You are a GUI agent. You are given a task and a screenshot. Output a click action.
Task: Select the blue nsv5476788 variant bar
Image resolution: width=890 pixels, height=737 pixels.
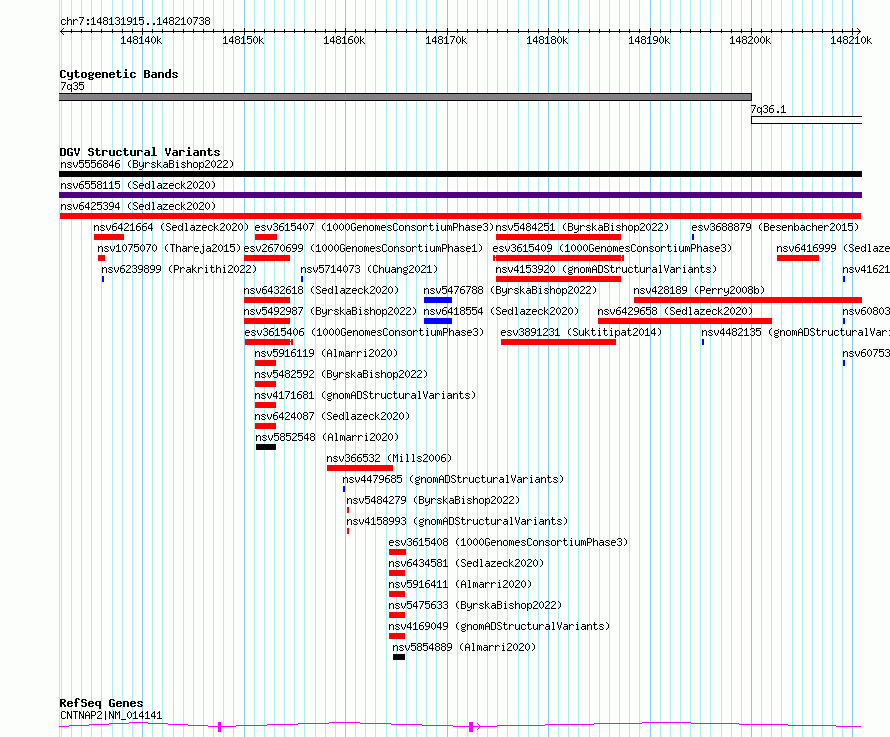(438, 300)
